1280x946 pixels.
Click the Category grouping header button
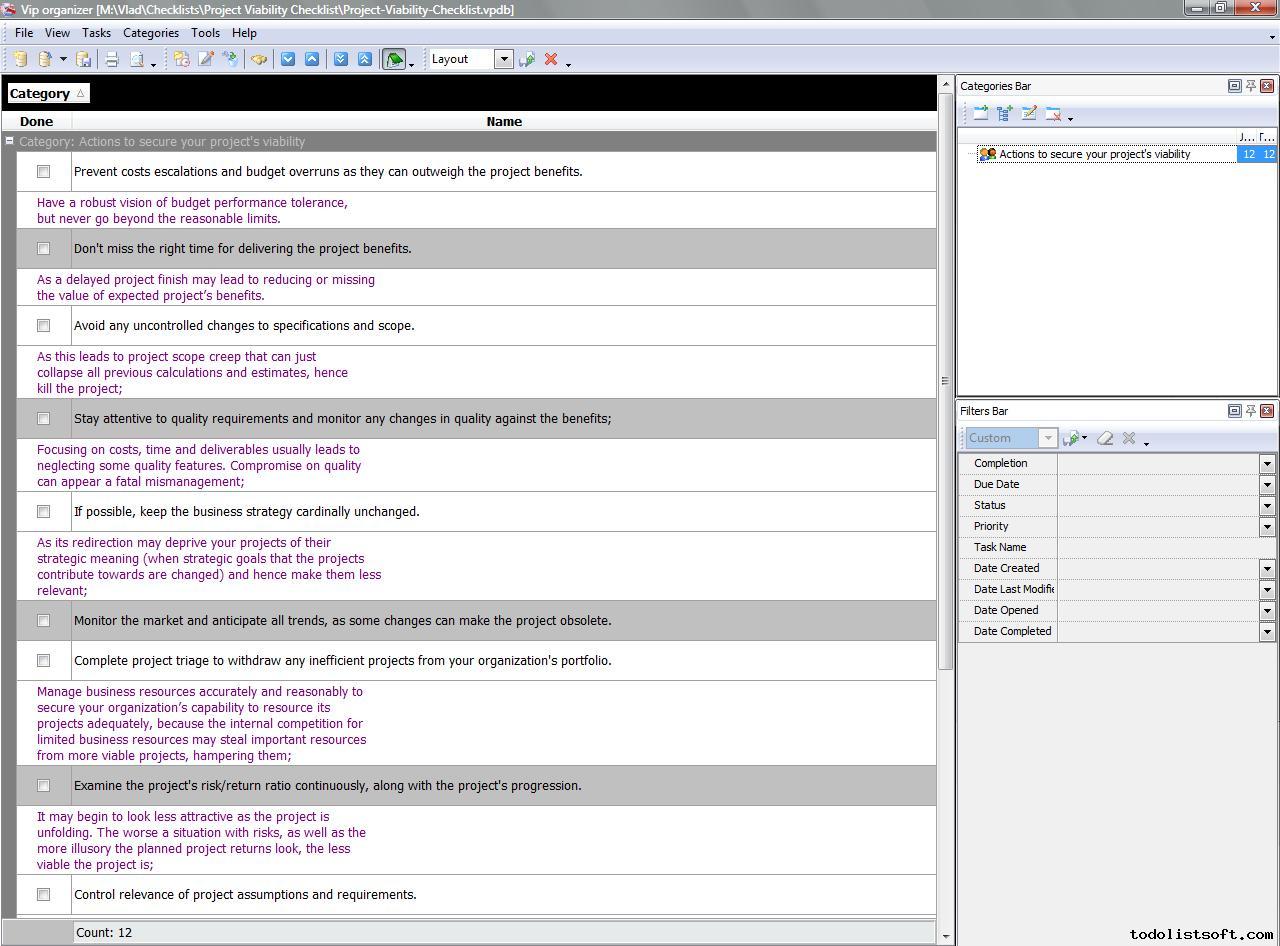[47, 94]
